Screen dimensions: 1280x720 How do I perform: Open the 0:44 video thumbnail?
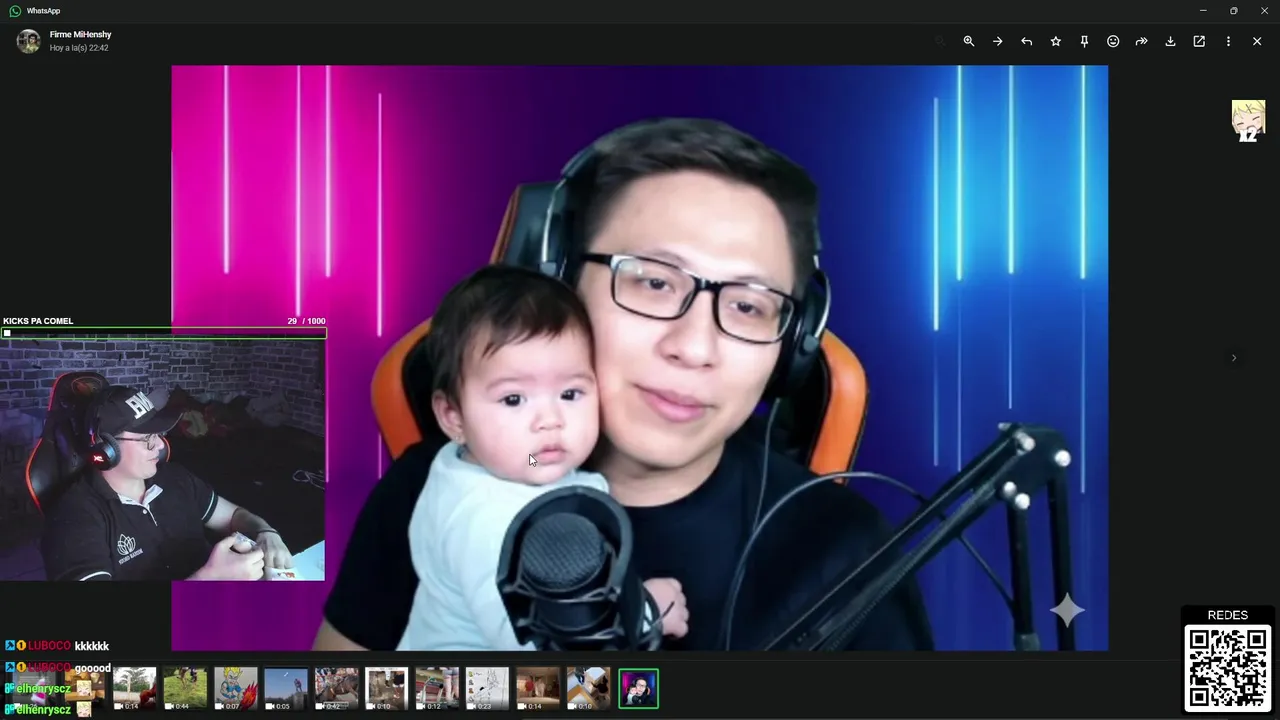185,688
